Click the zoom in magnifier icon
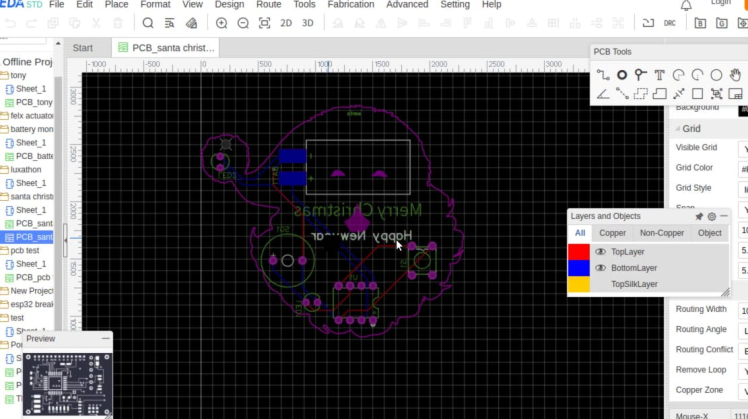The height and width of the screenshot is (419, 748). [219, 23]
